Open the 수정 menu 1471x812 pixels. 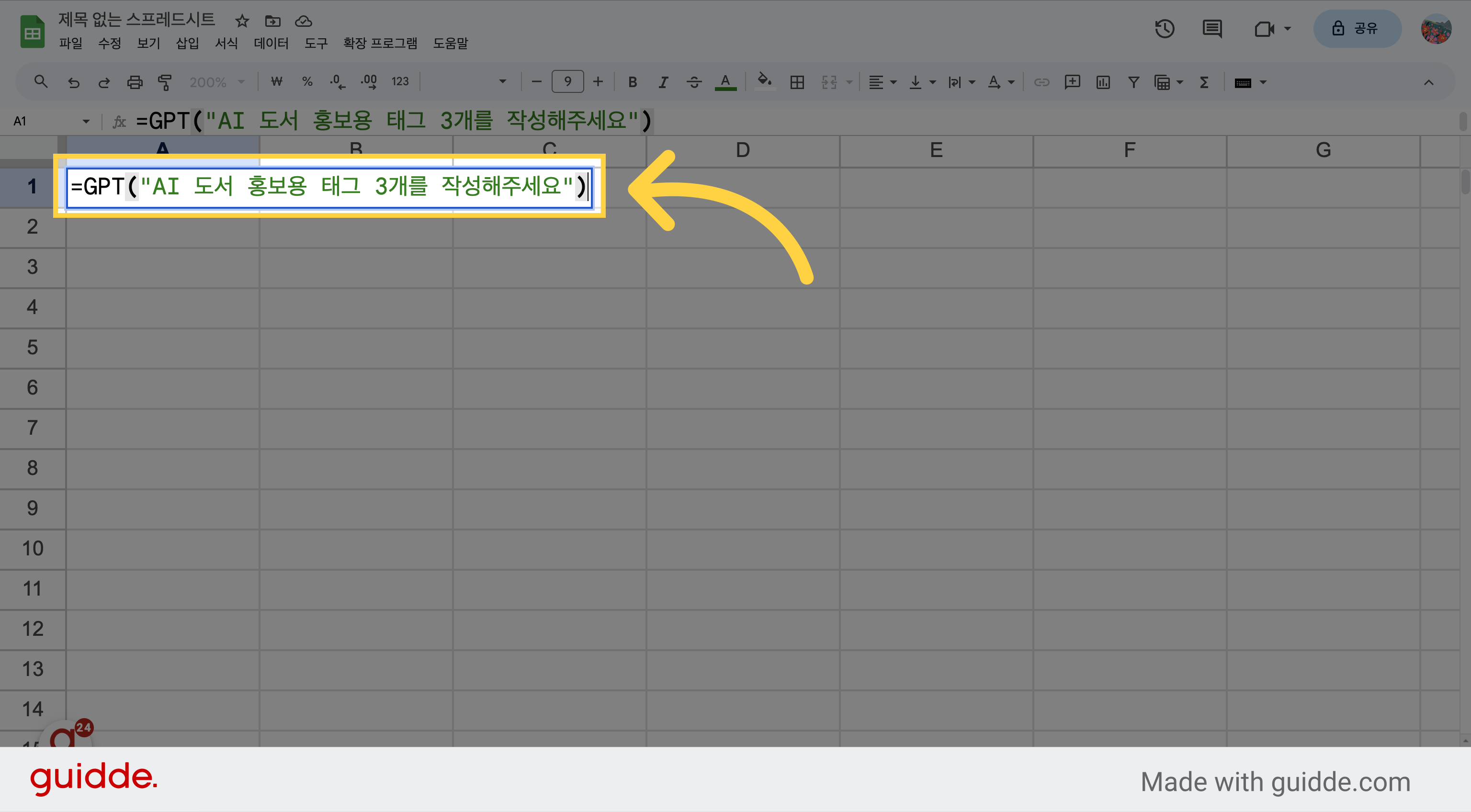tap(110, 44)
